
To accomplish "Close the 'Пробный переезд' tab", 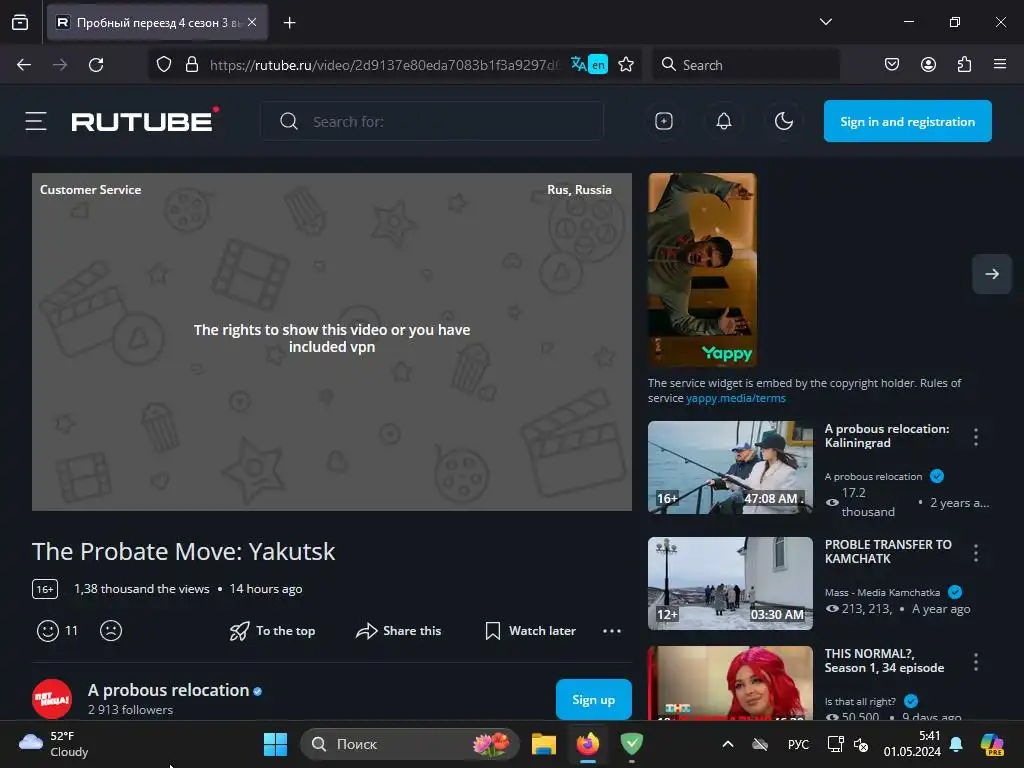I will click(253, 22).
